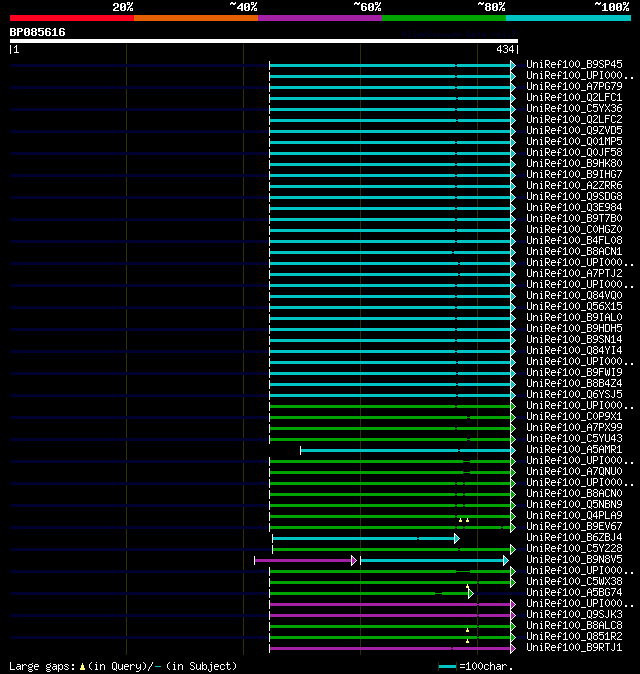Click the Large gaps legend text
The height and width of the screenshot is (674, 640).
click(x=123, y=666)
